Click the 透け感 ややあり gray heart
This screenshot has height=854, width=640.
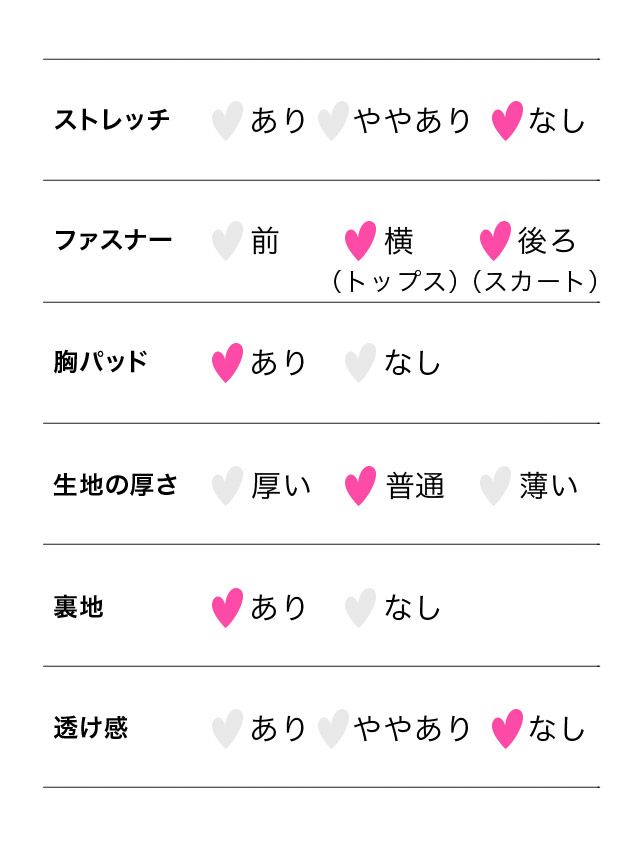pos(333,729)
